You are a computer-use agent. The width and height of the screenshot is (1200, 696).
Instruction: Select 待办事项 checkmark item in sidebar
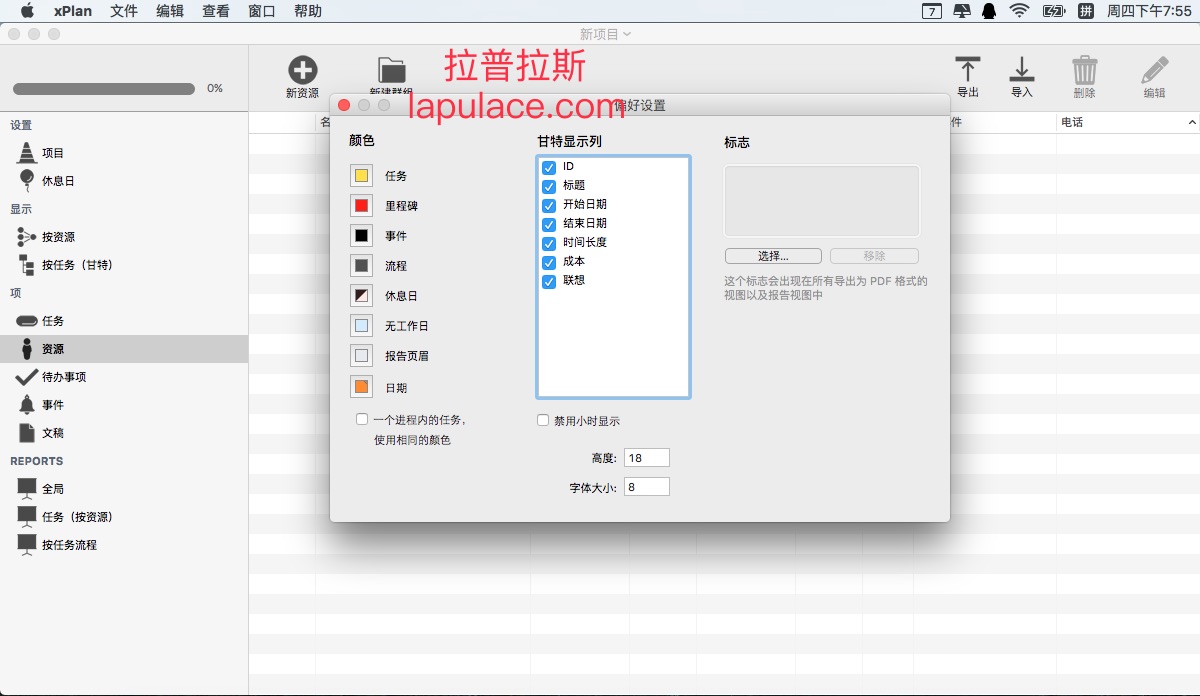(63, 377)
